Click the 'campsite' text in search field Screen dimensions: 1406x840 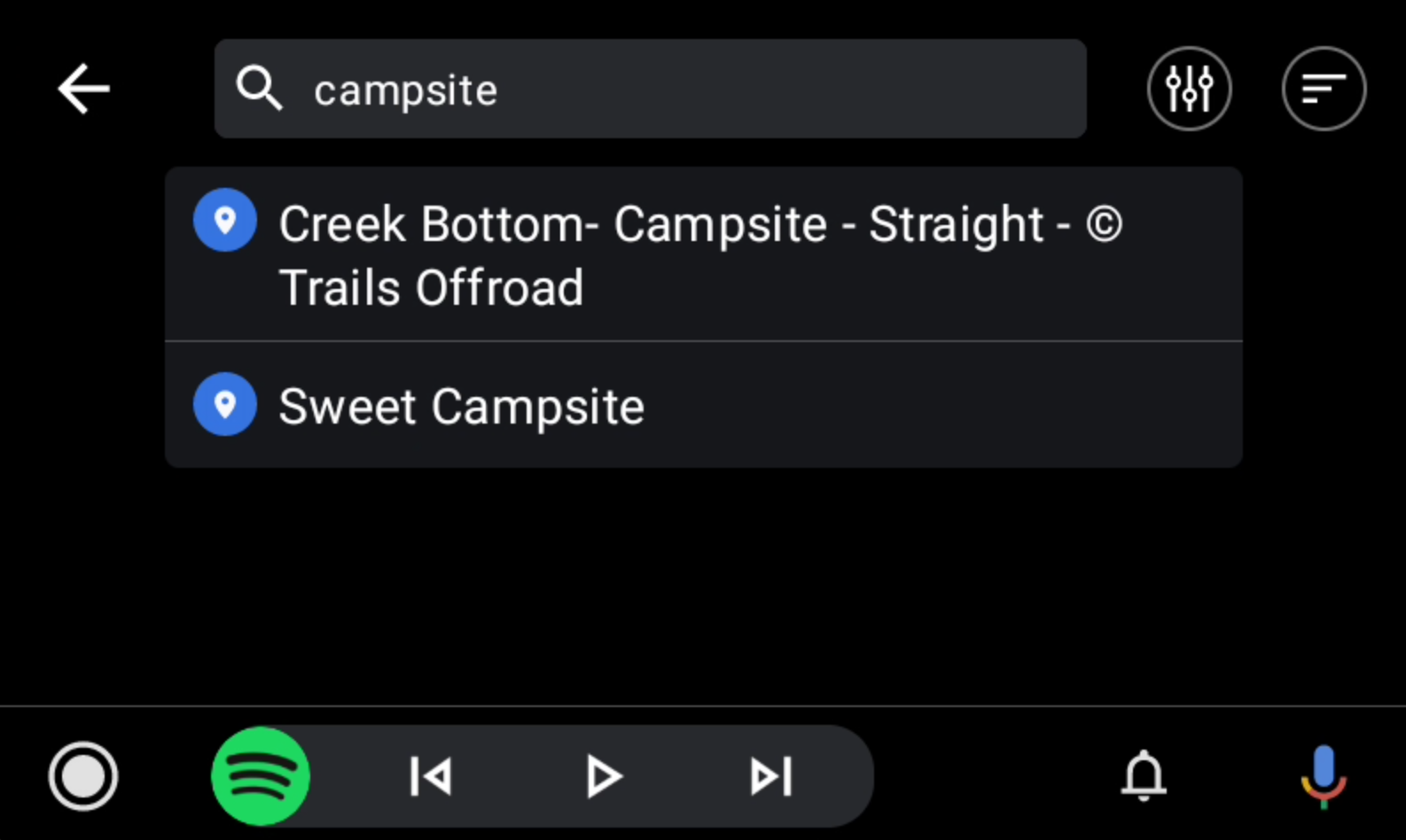406,90
